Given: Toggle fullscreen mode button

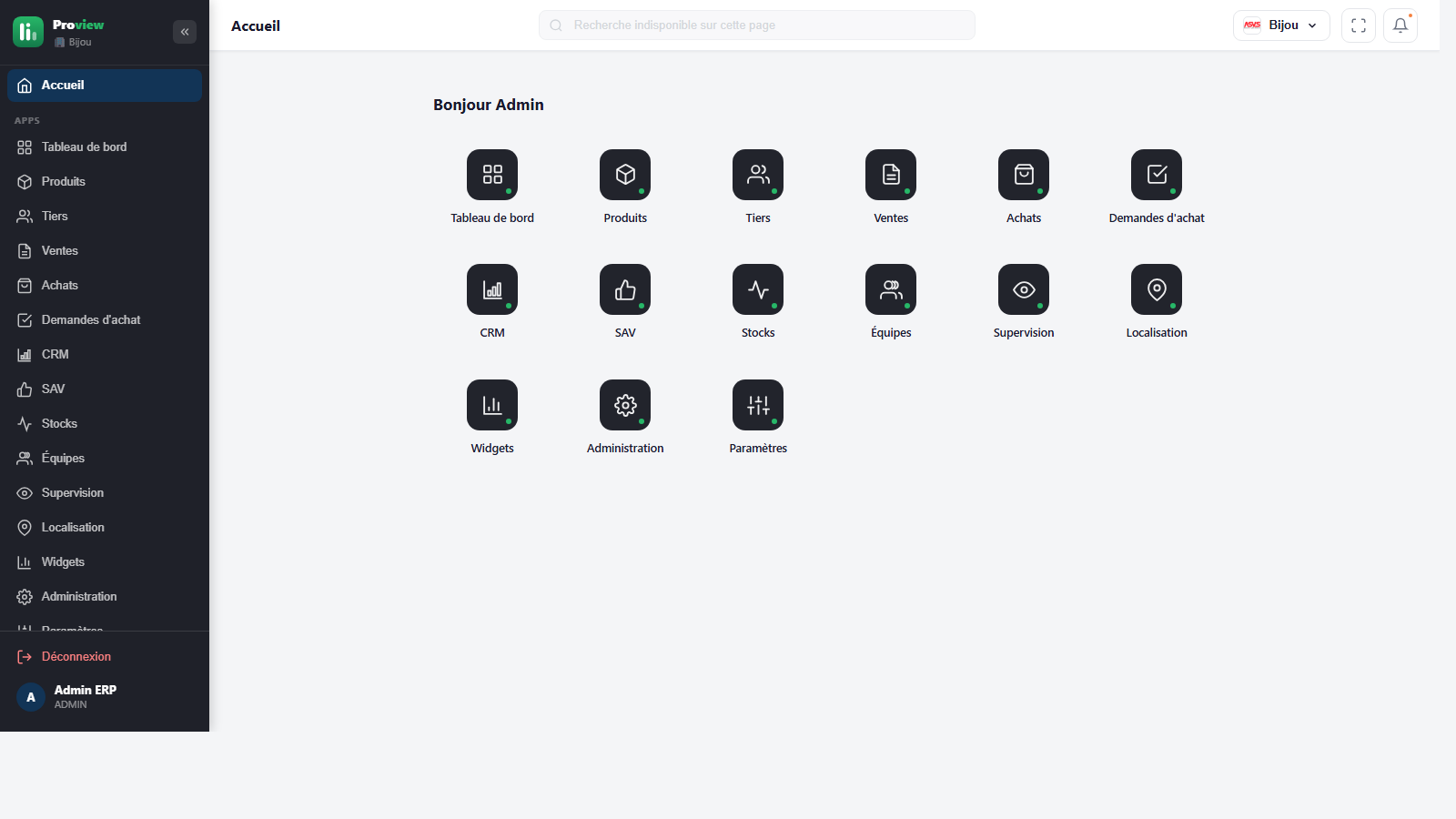Looking at the screenshot, I should point(1359,25).
